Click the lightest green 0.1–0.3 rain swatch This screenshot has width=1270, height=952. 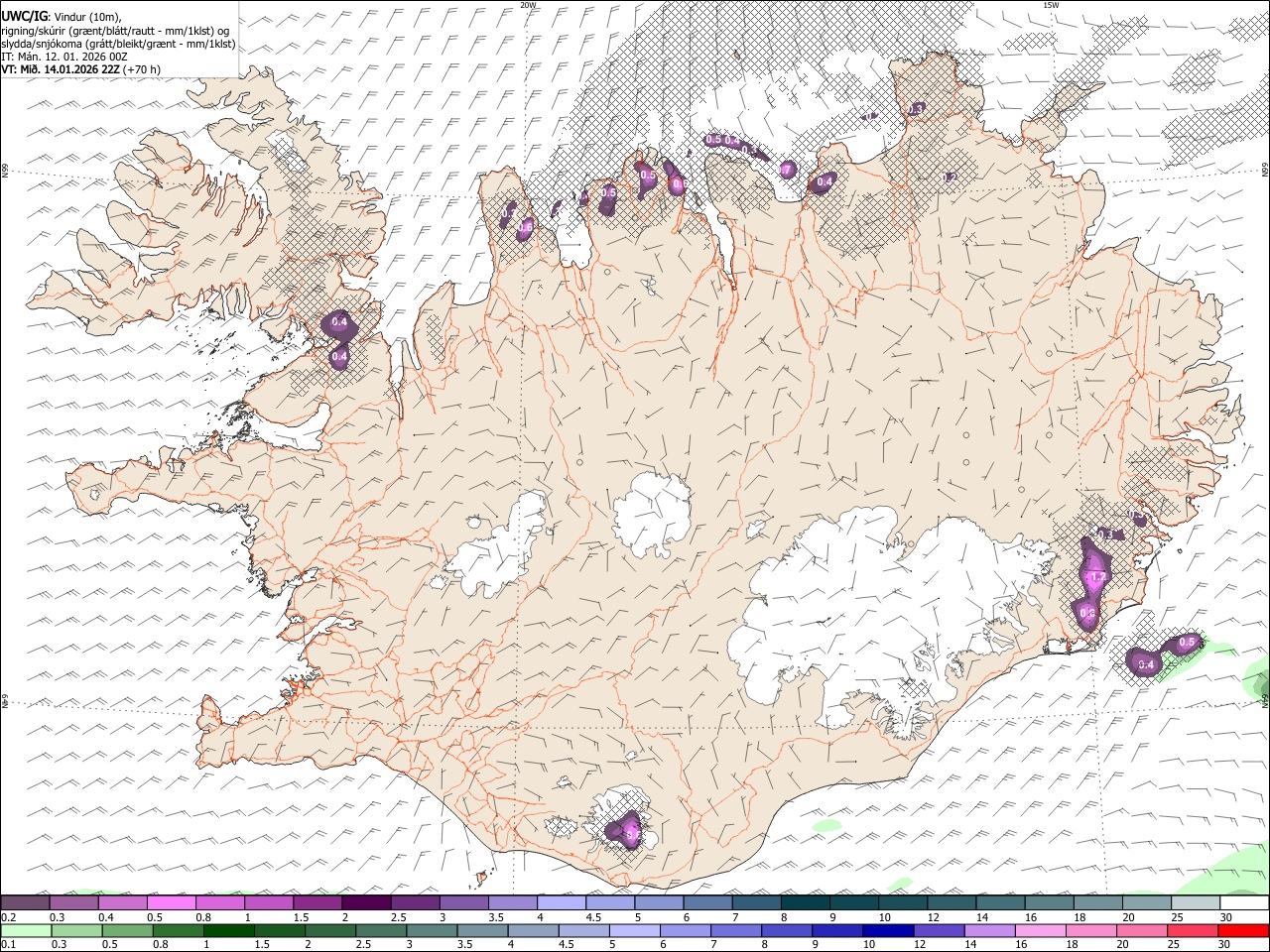click(27, 930)
